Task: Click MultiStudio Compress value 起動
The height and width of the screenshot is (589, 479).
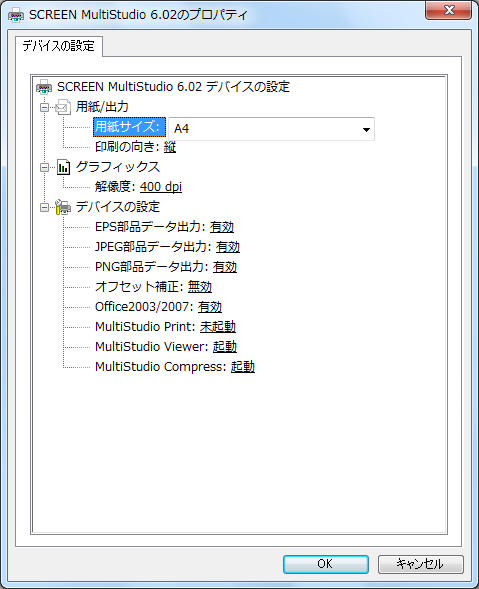Action: pos(243,367)
